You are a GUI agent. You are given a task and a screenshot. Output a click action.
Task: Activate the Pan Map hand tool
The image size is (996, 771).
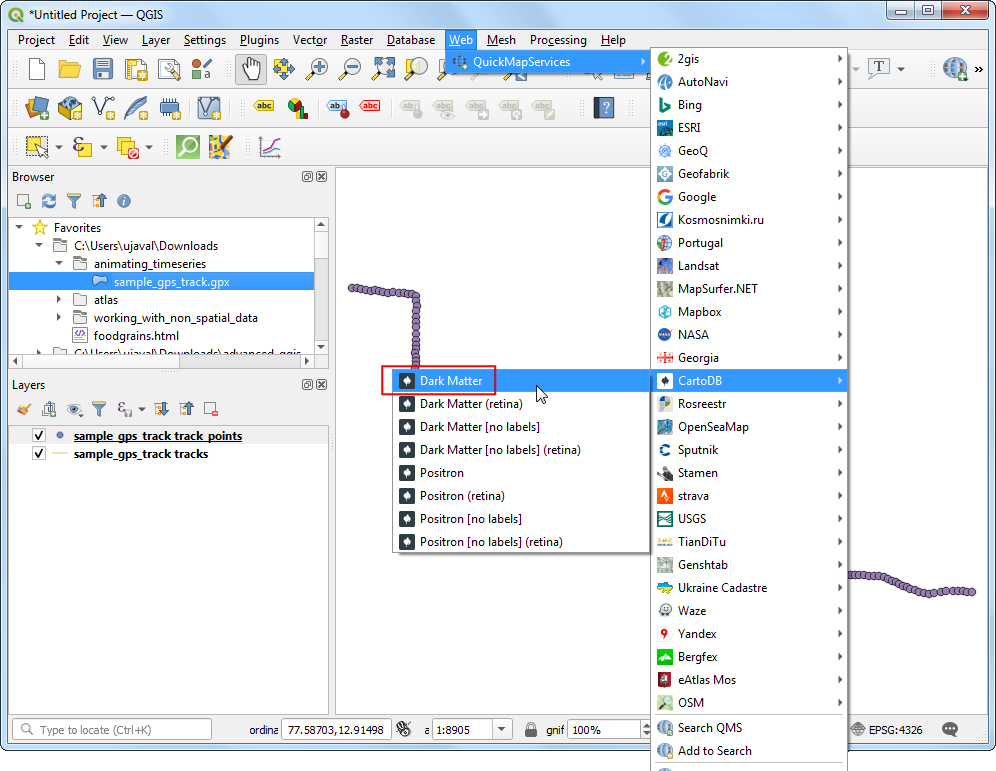pyautogui.click(x=251, y=69)
